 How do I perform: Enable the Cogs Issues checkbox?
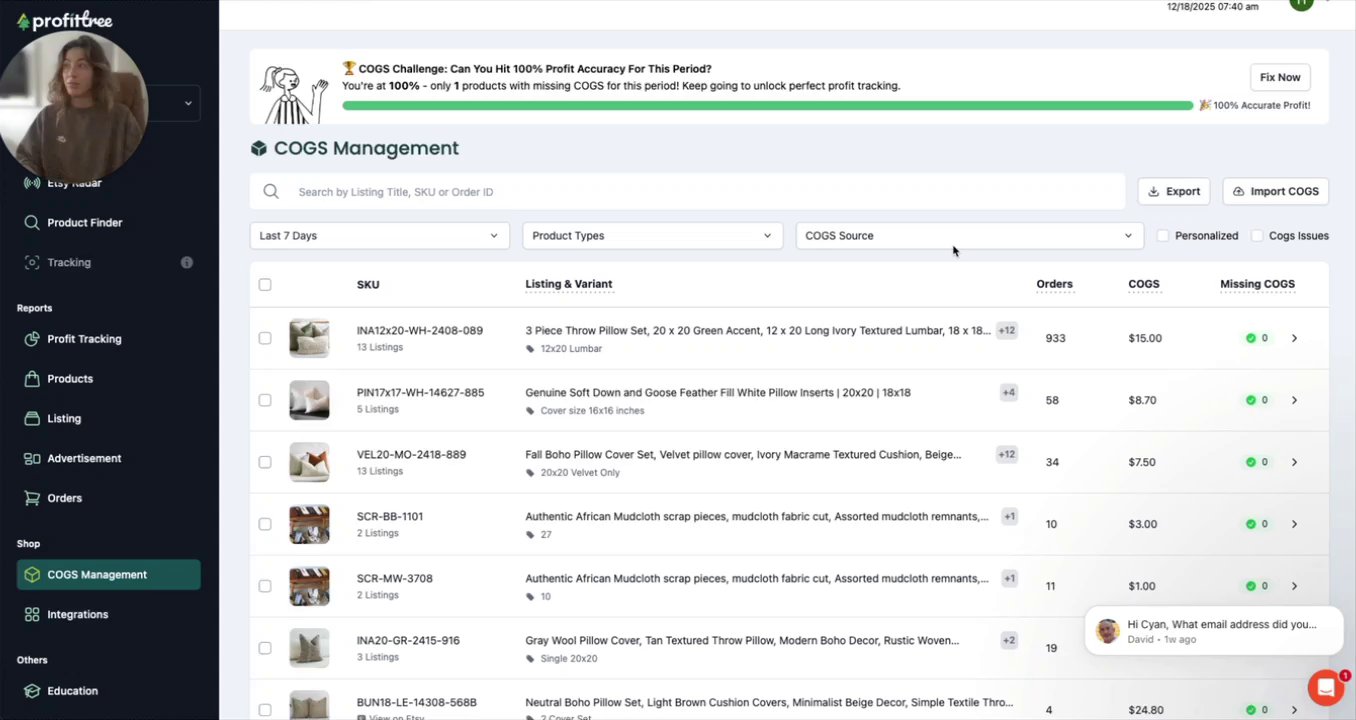tap(1258, 236)
